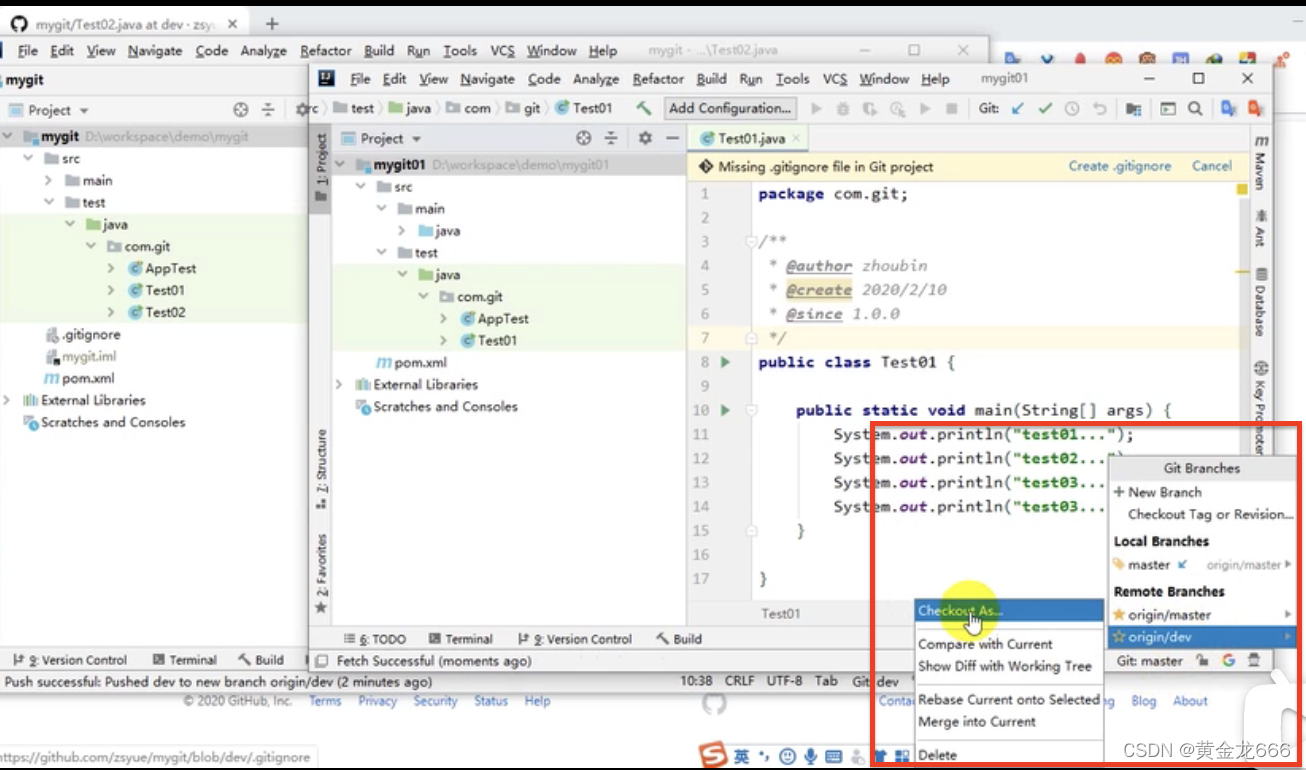Open Project Structure icon in mygit01 toolbar
Screen dimensions: 1306x770
(x=1133, y=108)
